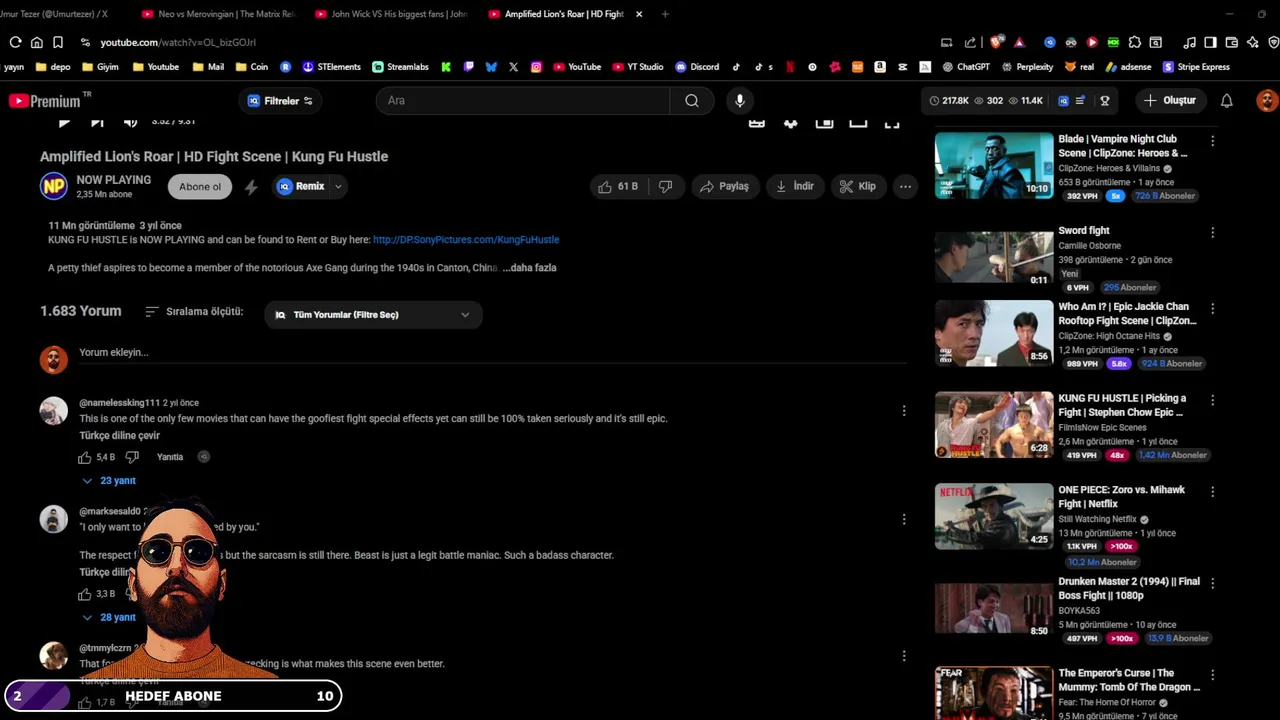1280x720 pixels.
Task: Open the Filtreler filter toggle
Action: [281, 100]
